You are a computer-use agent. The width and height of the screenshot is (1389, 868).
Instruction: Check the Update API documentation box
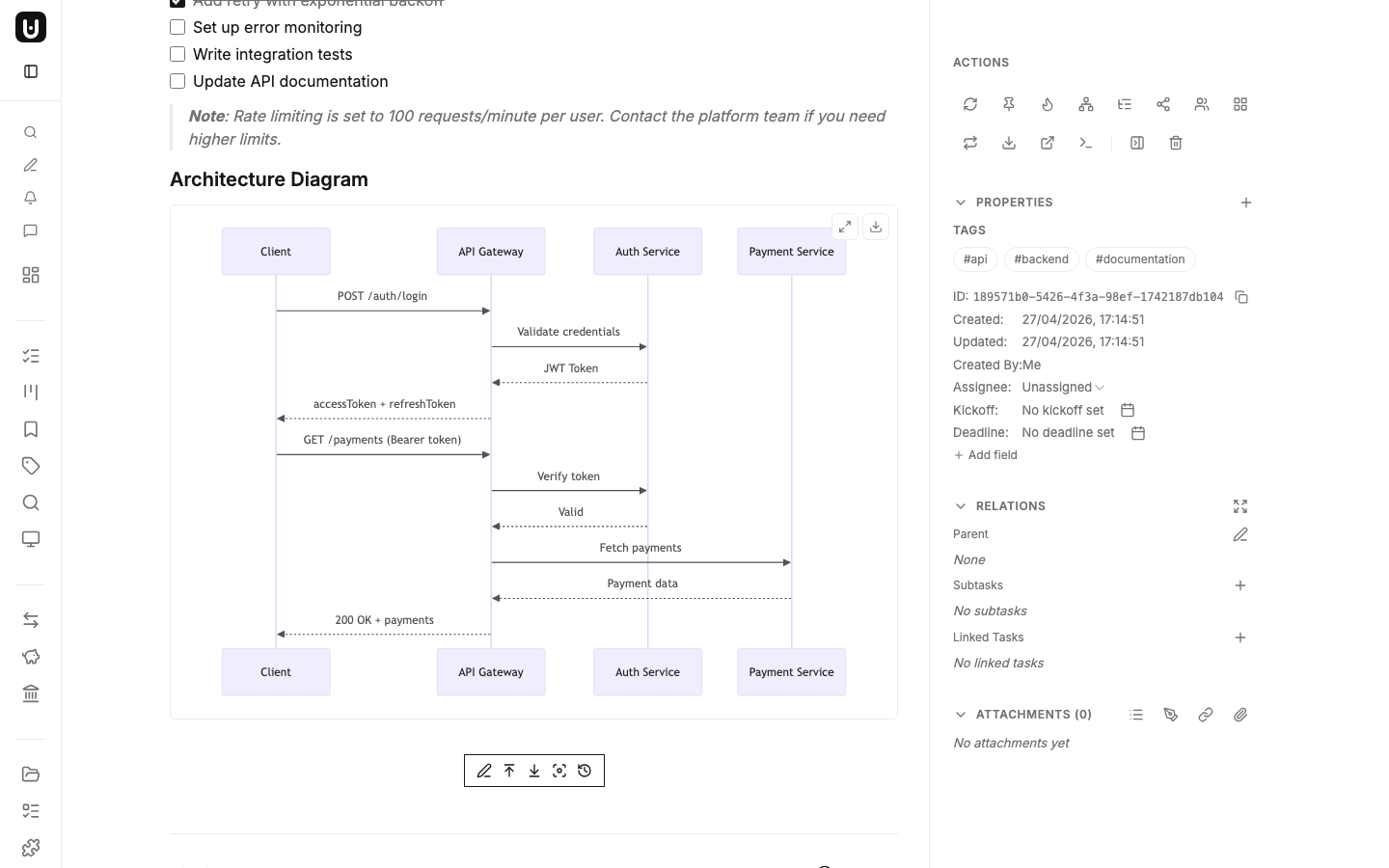click(x=177, y=81)
